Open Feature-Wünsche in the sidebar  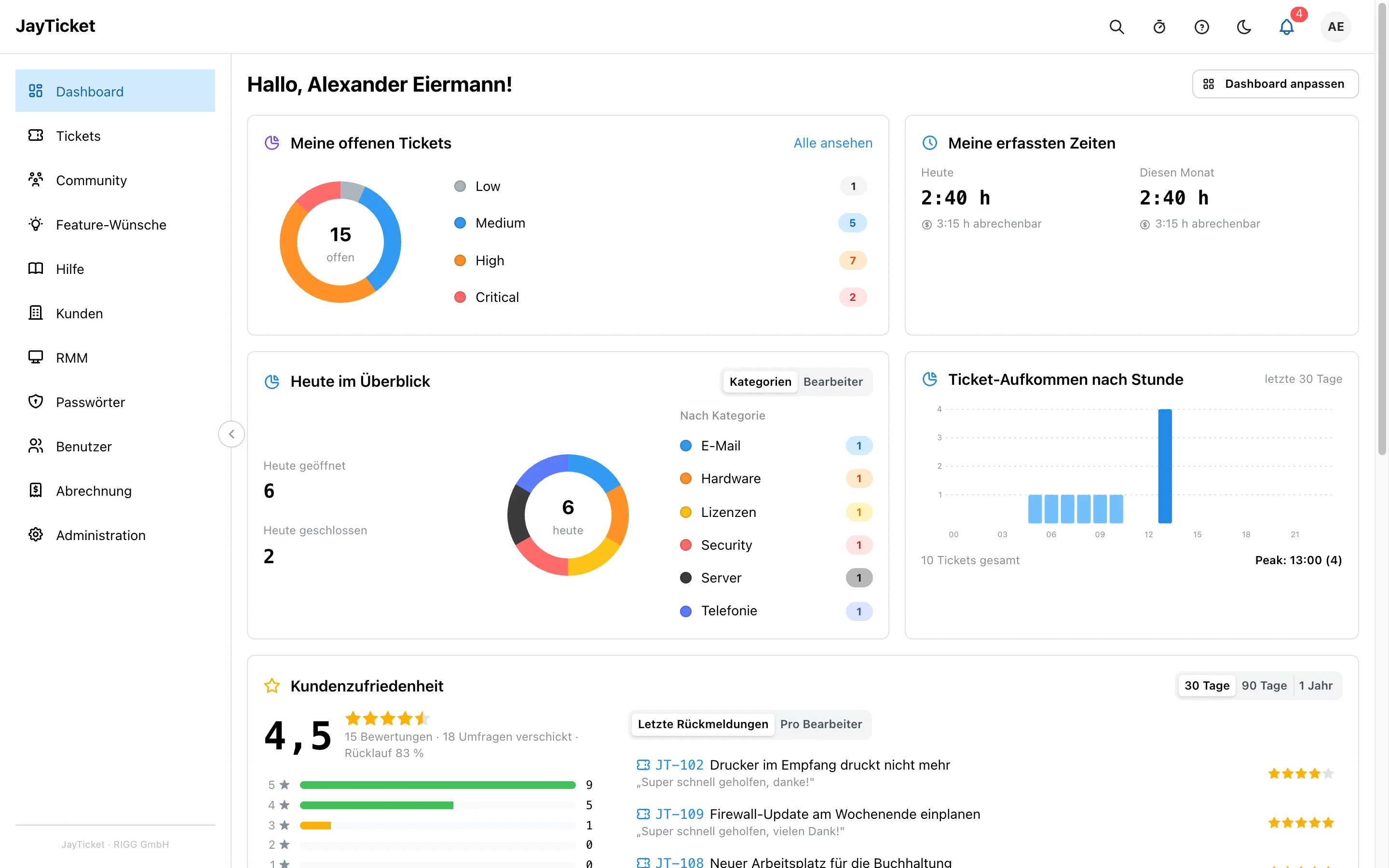point(115,224)
